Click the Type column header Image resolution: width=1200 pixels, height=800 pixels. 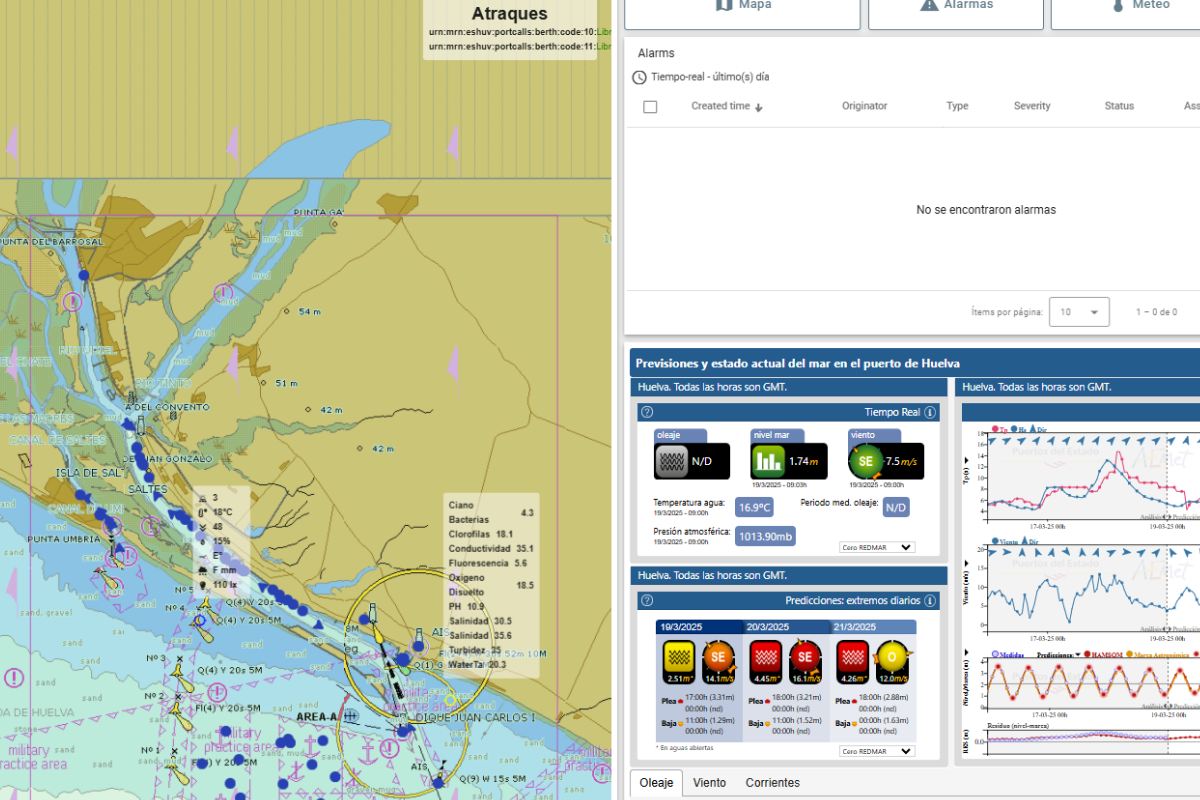click(x=957, y=106)
